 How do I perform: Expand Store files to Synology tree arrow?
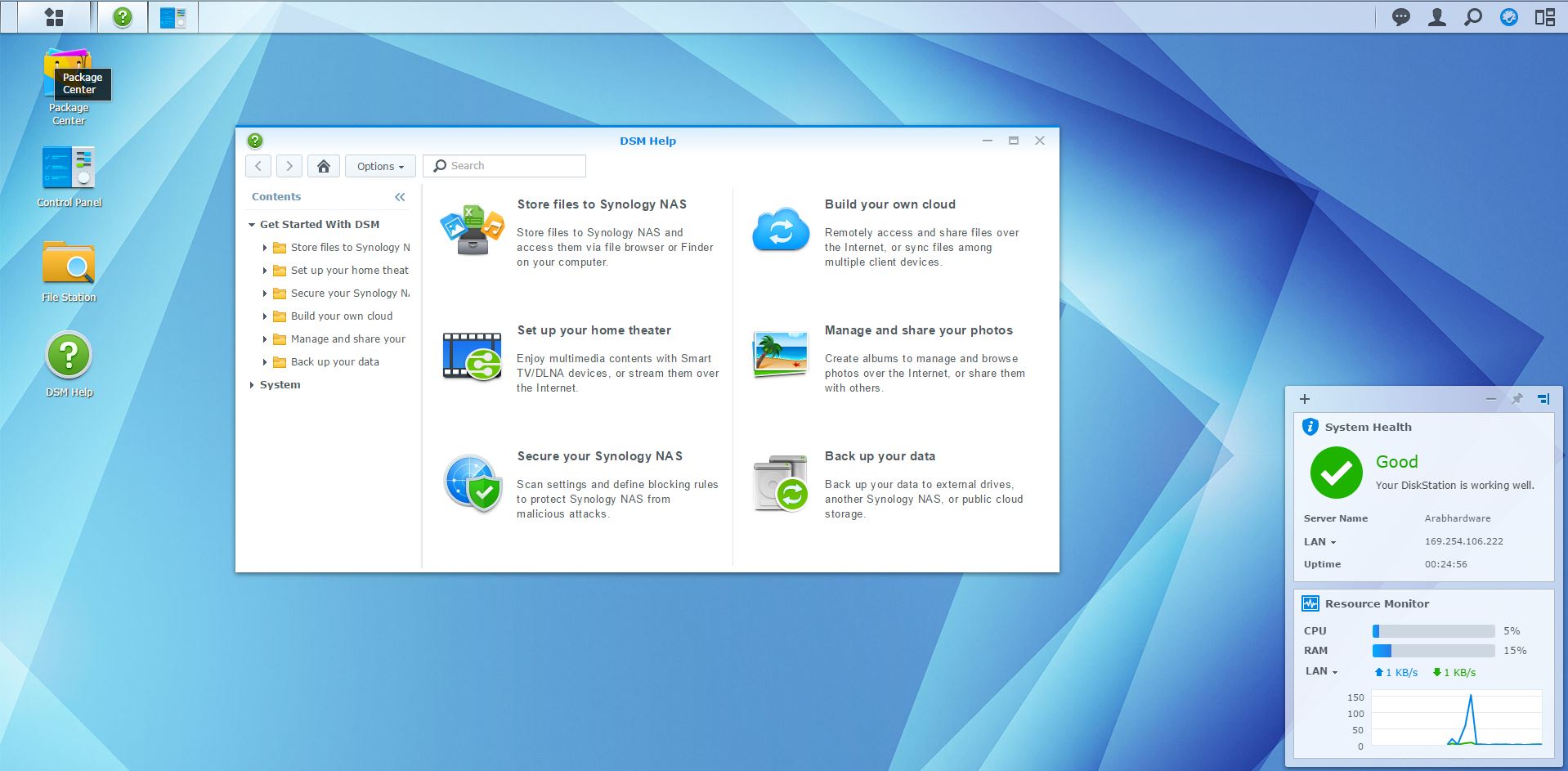[x=264, y=248]
